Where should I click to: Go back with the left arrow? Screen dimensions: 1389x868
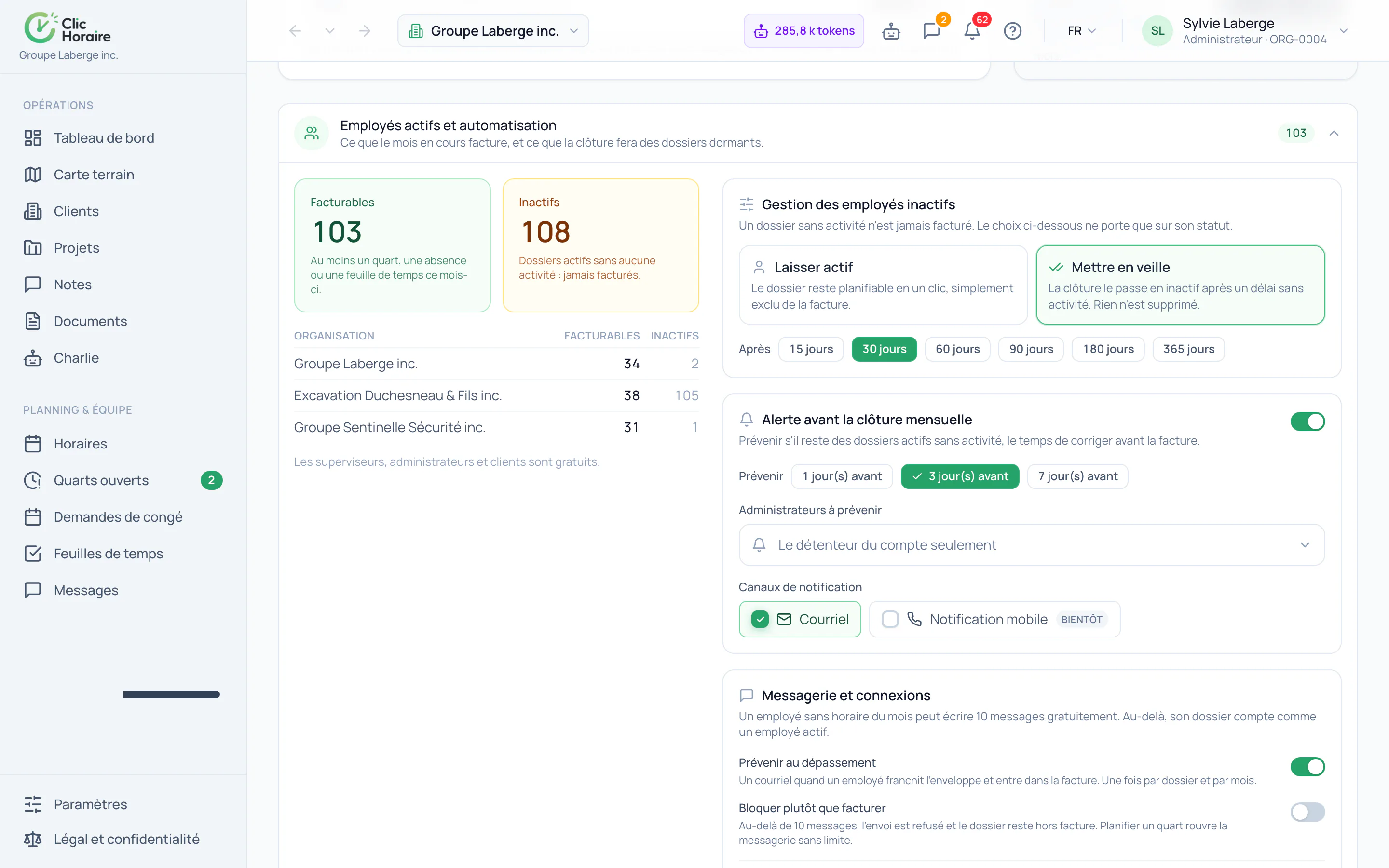coord(295,31)
